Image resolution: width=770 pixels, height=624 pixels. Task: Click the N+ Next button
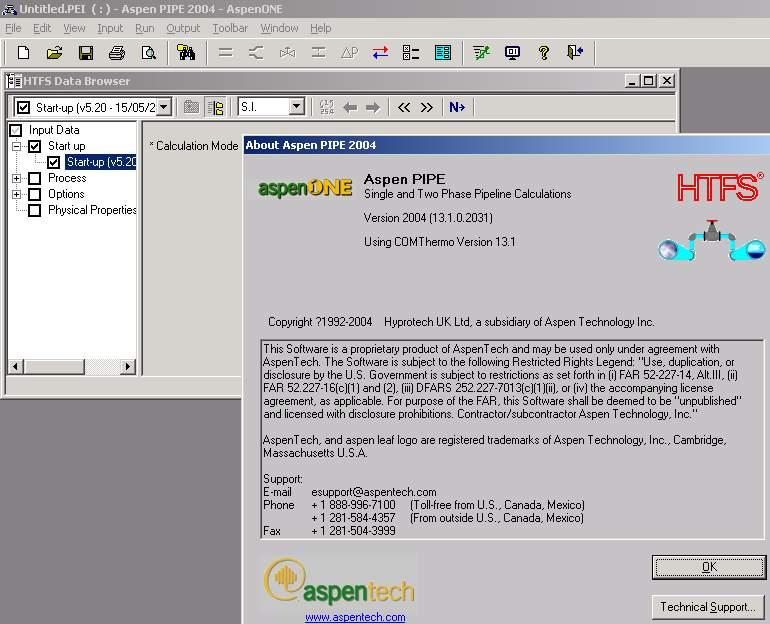coord(457,107)
